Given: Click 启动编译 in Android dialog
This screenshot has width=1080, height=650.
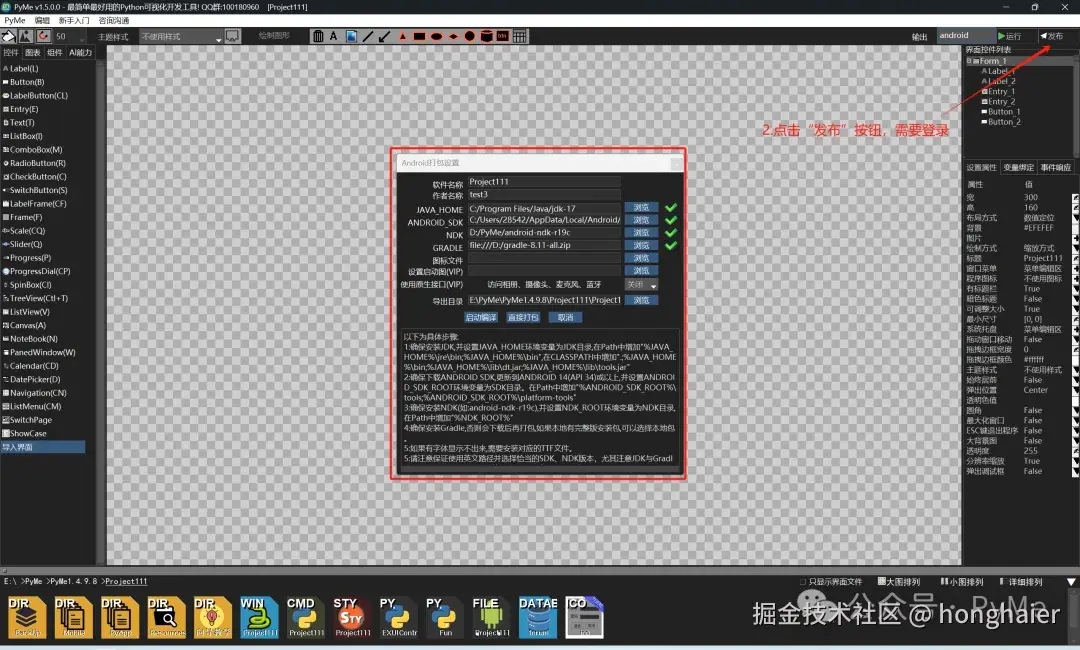Looking at the screenshot, I should [x=481, y=317].
